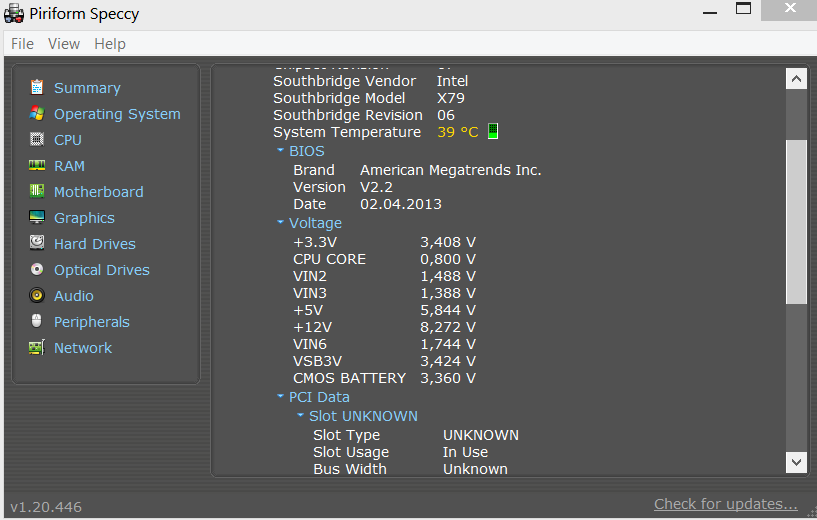
Task: Click the CMOS BATTERY 3,360 V value
Action: [x=448, y=378]
